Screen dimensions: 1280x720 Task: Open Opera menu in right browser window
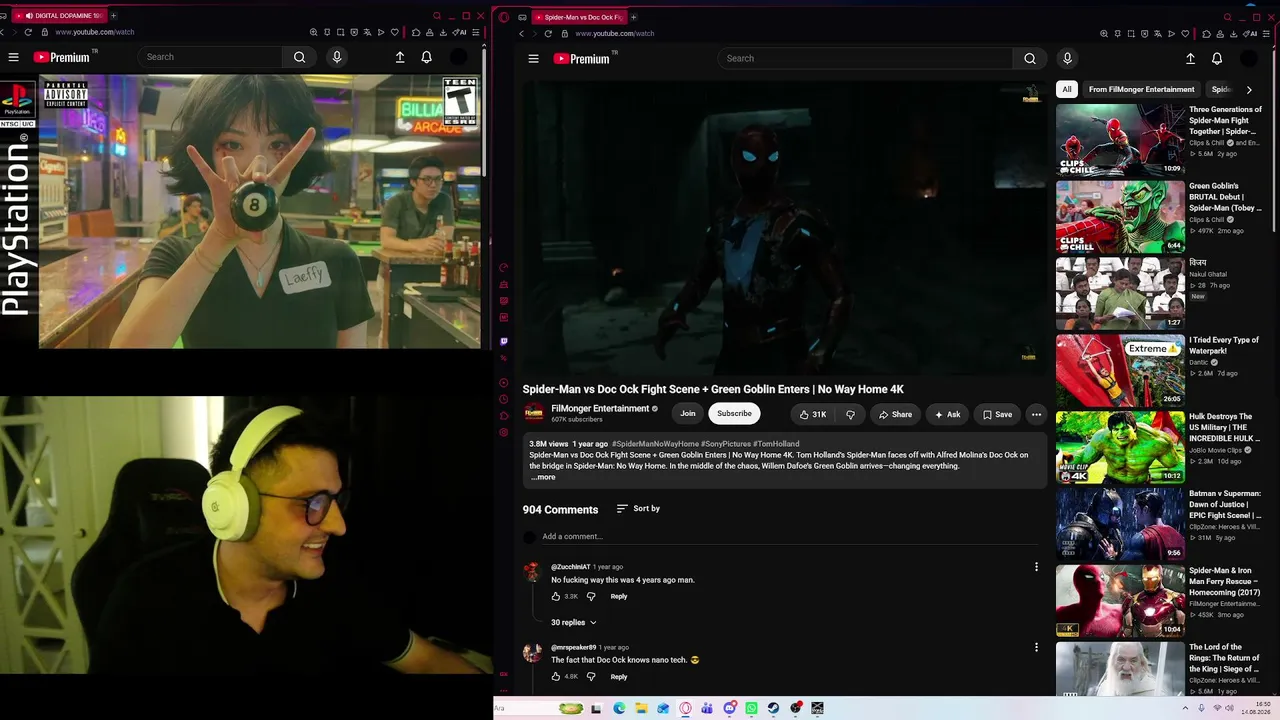504,17
